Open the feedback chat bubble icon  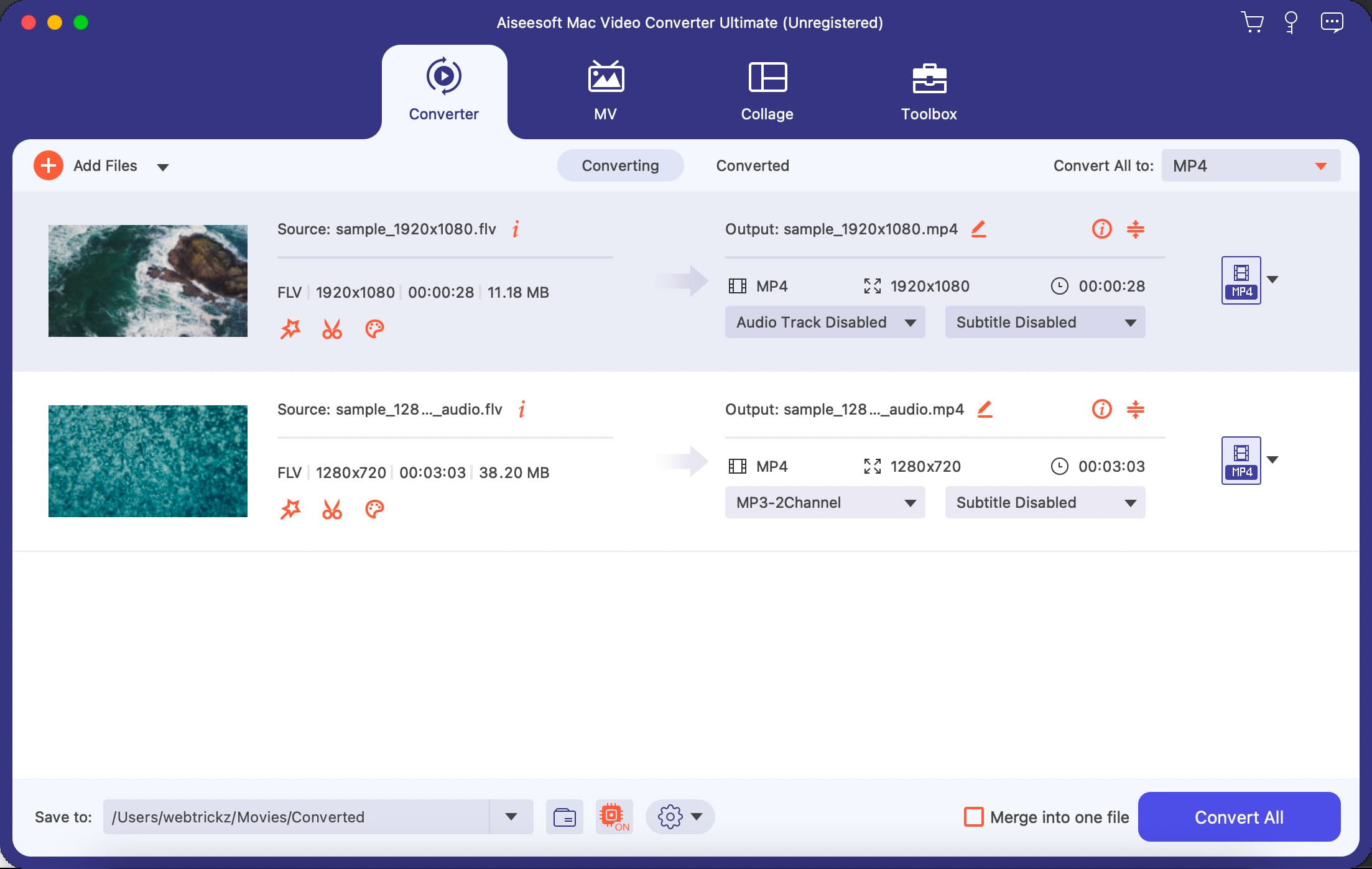tap(1332, 22)
